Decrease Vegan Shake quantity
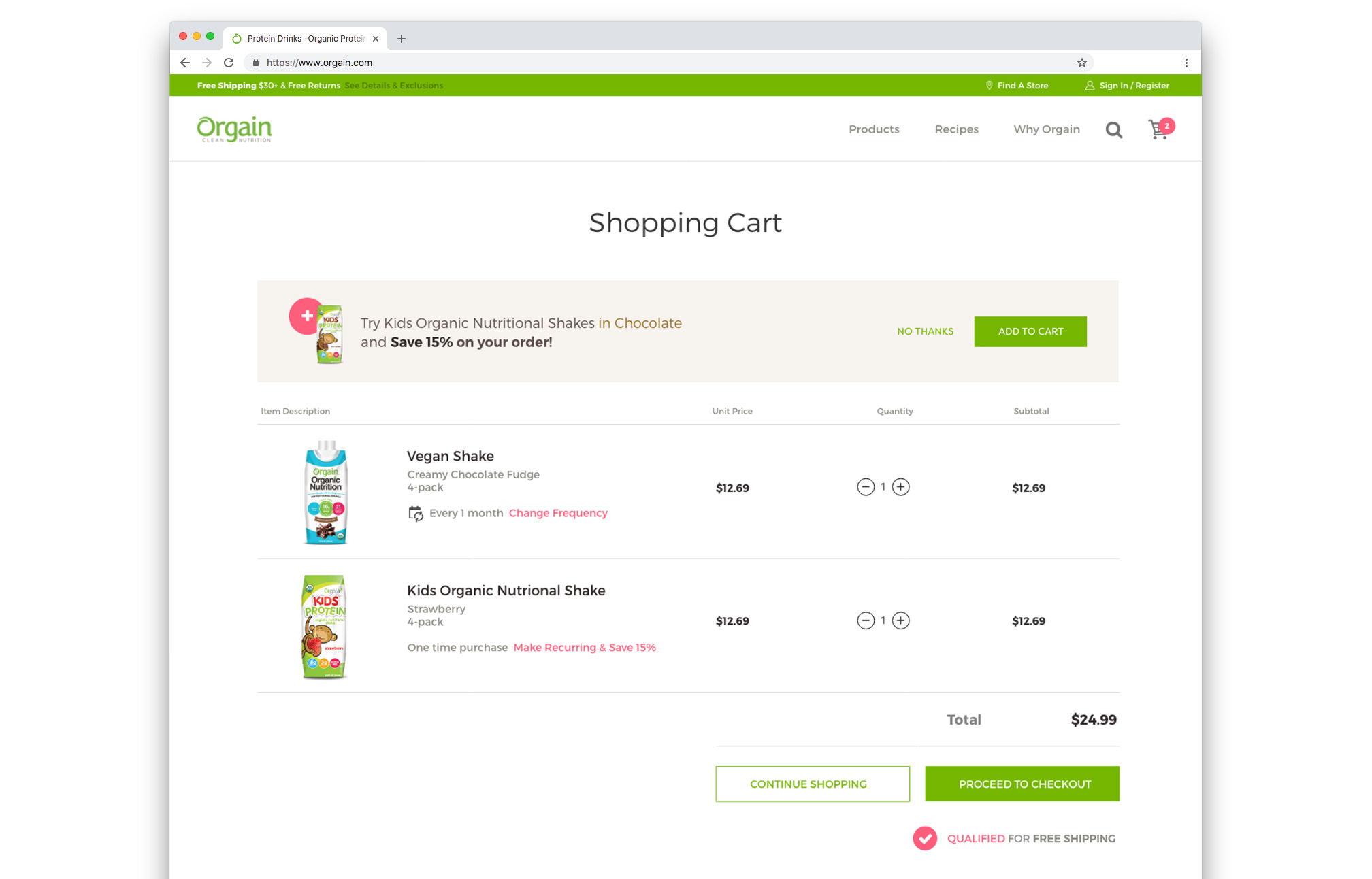This screenshot has width=1372, height=879. [x=865, y=487]
